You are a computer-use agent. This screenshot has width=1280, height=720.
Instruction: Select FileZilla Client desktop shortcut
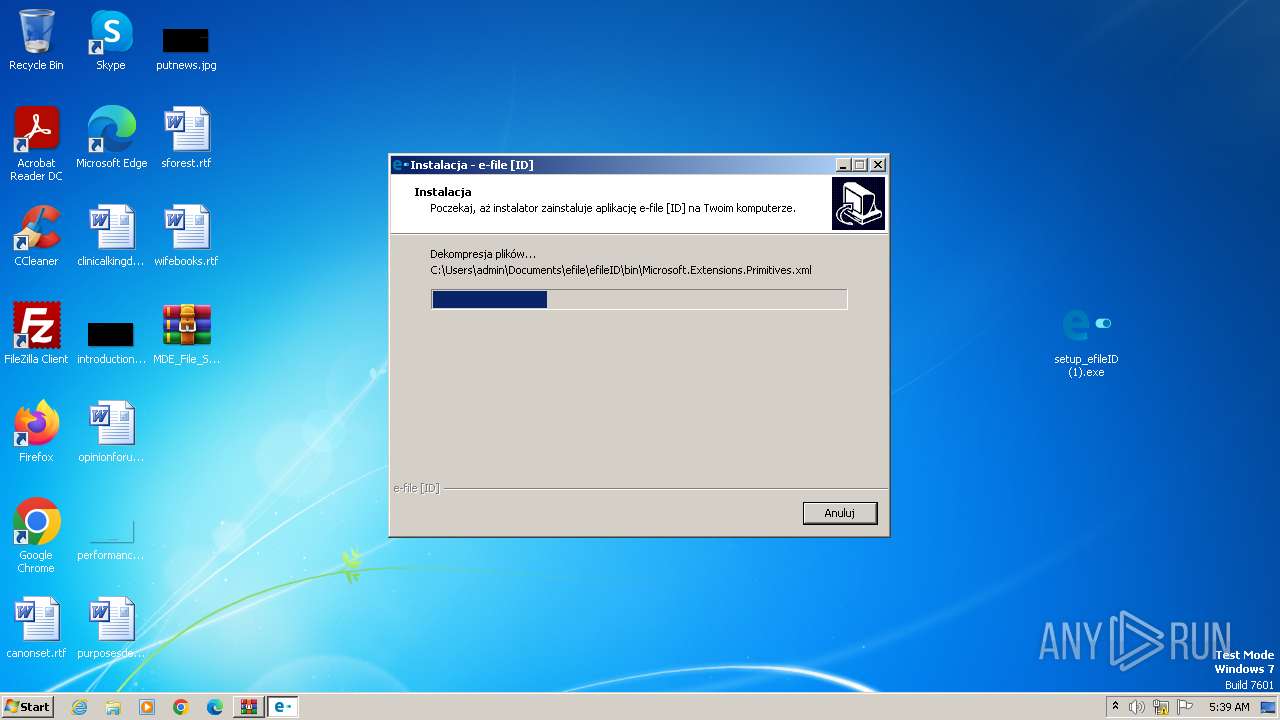(36, 334)
